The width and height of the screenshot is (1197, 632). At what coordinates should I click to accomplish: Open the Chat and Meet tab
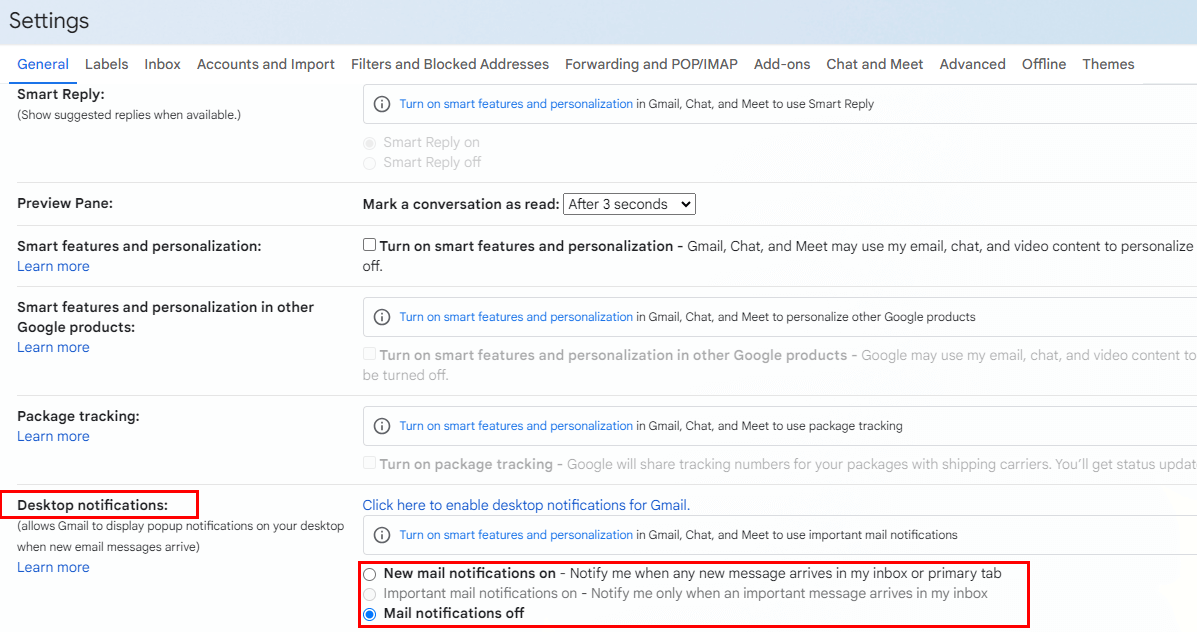coord(875,64)
